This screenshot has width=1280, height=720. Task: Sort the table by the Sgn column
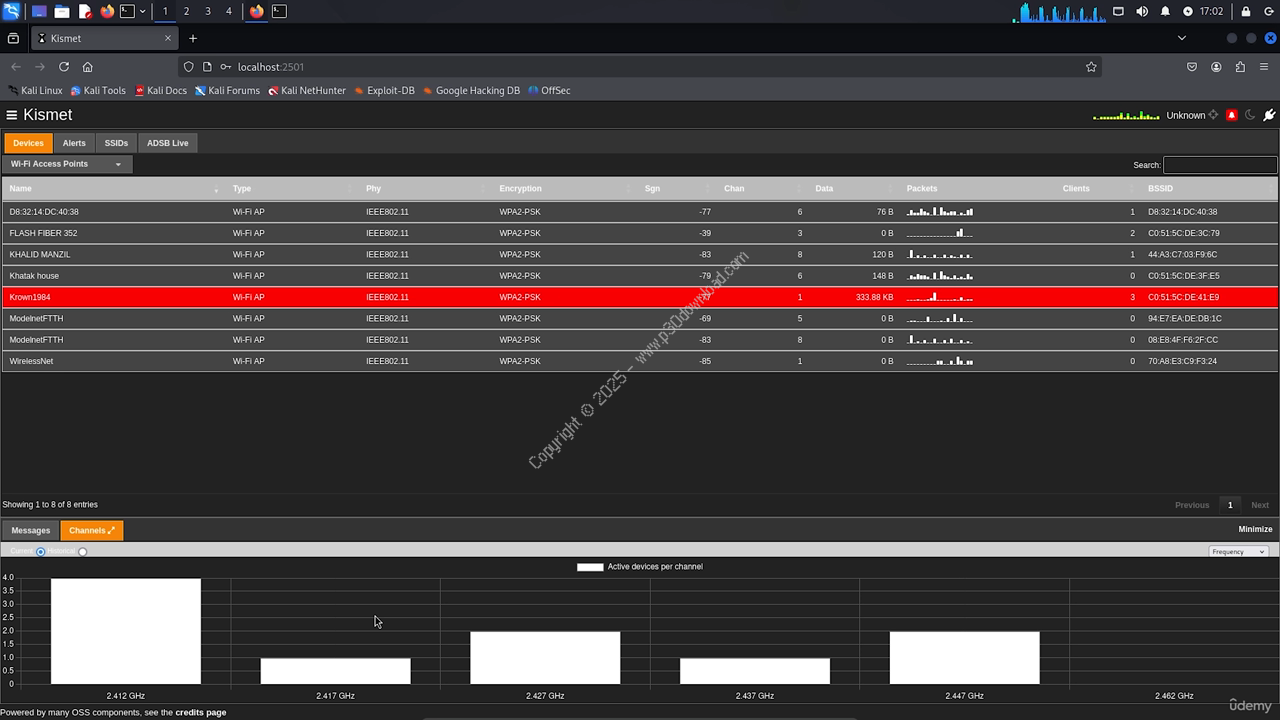(x=677, y=188)
